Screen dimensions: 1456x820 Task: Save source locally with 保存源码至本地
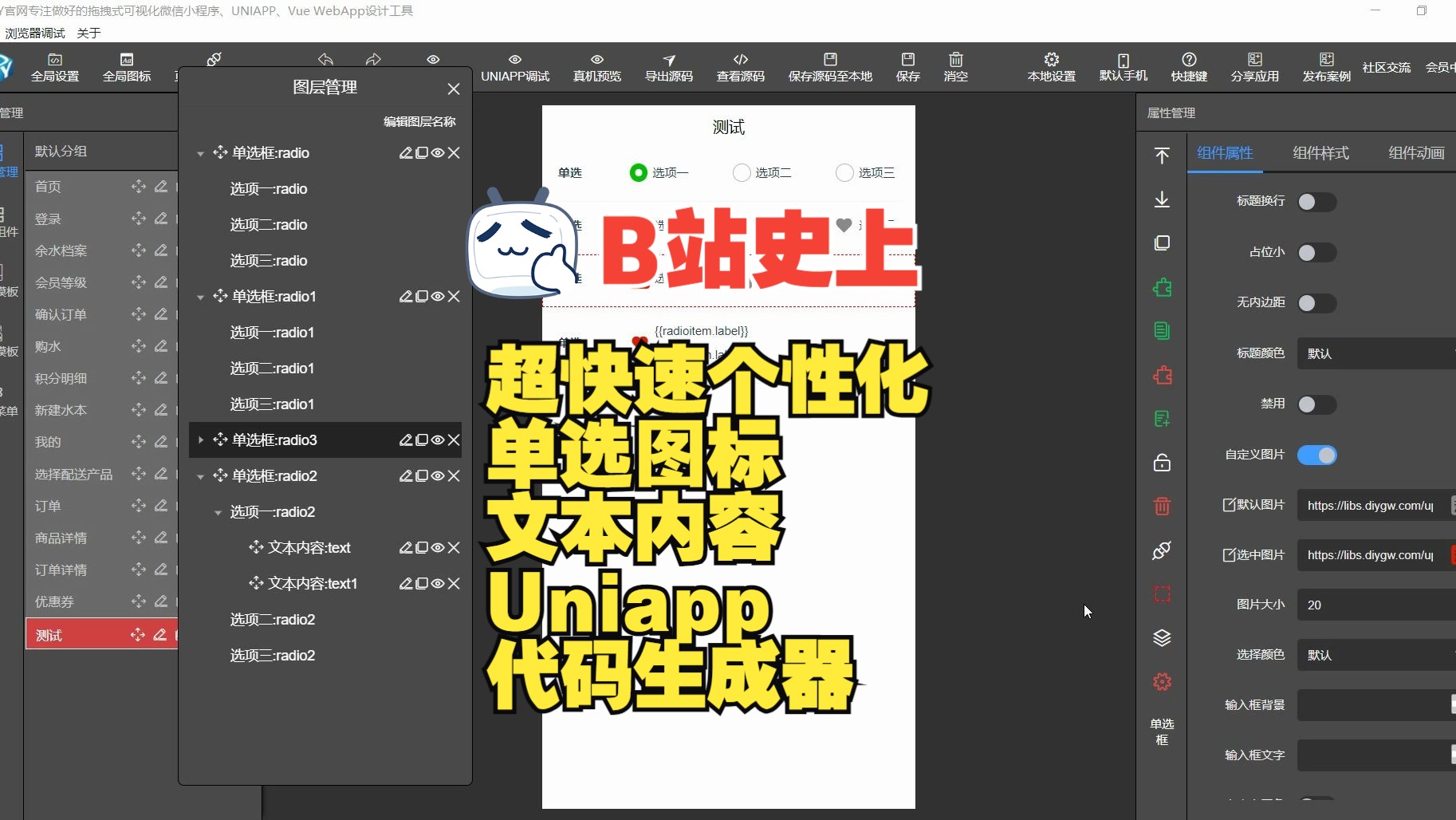pos(829,66)
